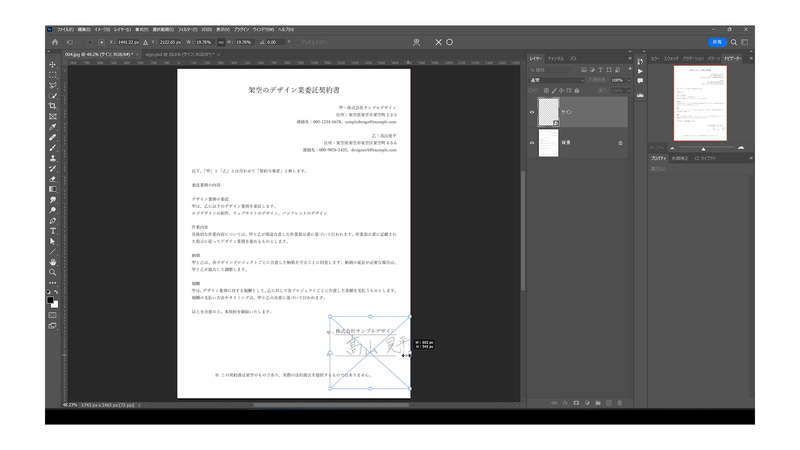Click the Navigator zoom-in mountain icon
800x450 pixels.
(741, 148)
